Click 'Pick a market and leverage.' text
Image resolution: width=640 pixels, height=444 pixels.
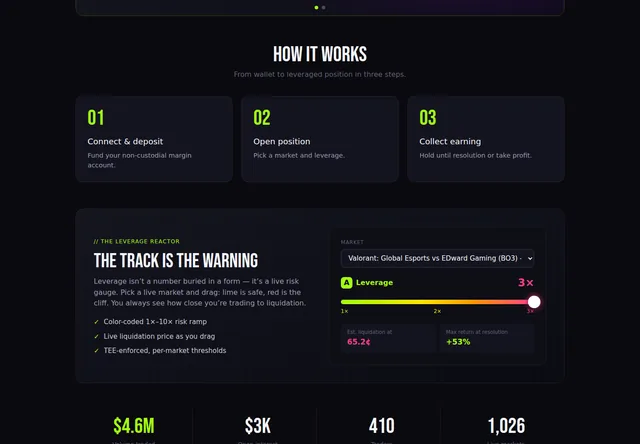point(299,155)
